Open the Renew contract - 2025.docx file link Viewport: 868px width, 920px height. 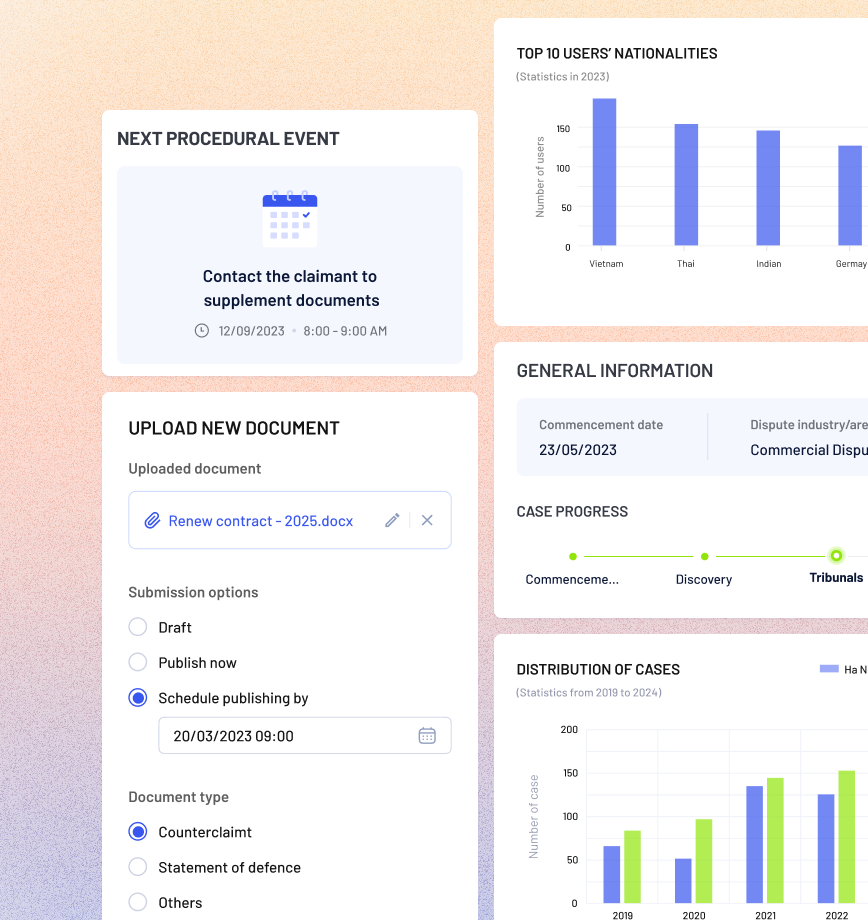click(x=261, y=521)
